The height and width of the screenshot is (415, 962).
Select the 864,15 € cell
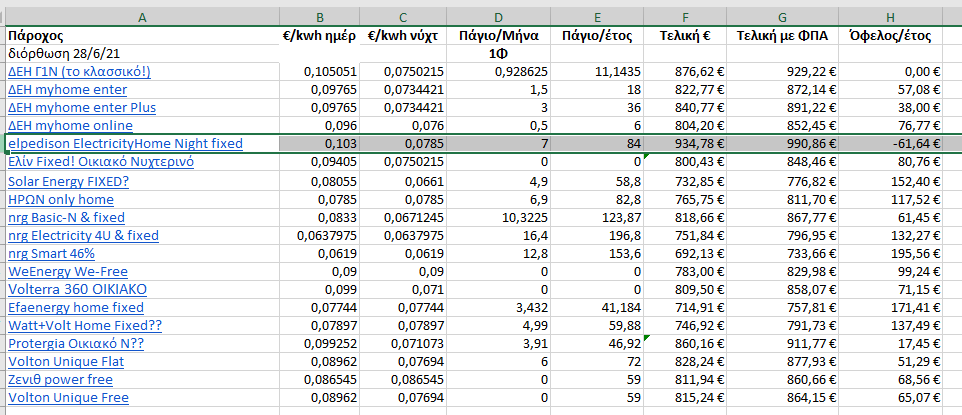(x=782, y=398)
